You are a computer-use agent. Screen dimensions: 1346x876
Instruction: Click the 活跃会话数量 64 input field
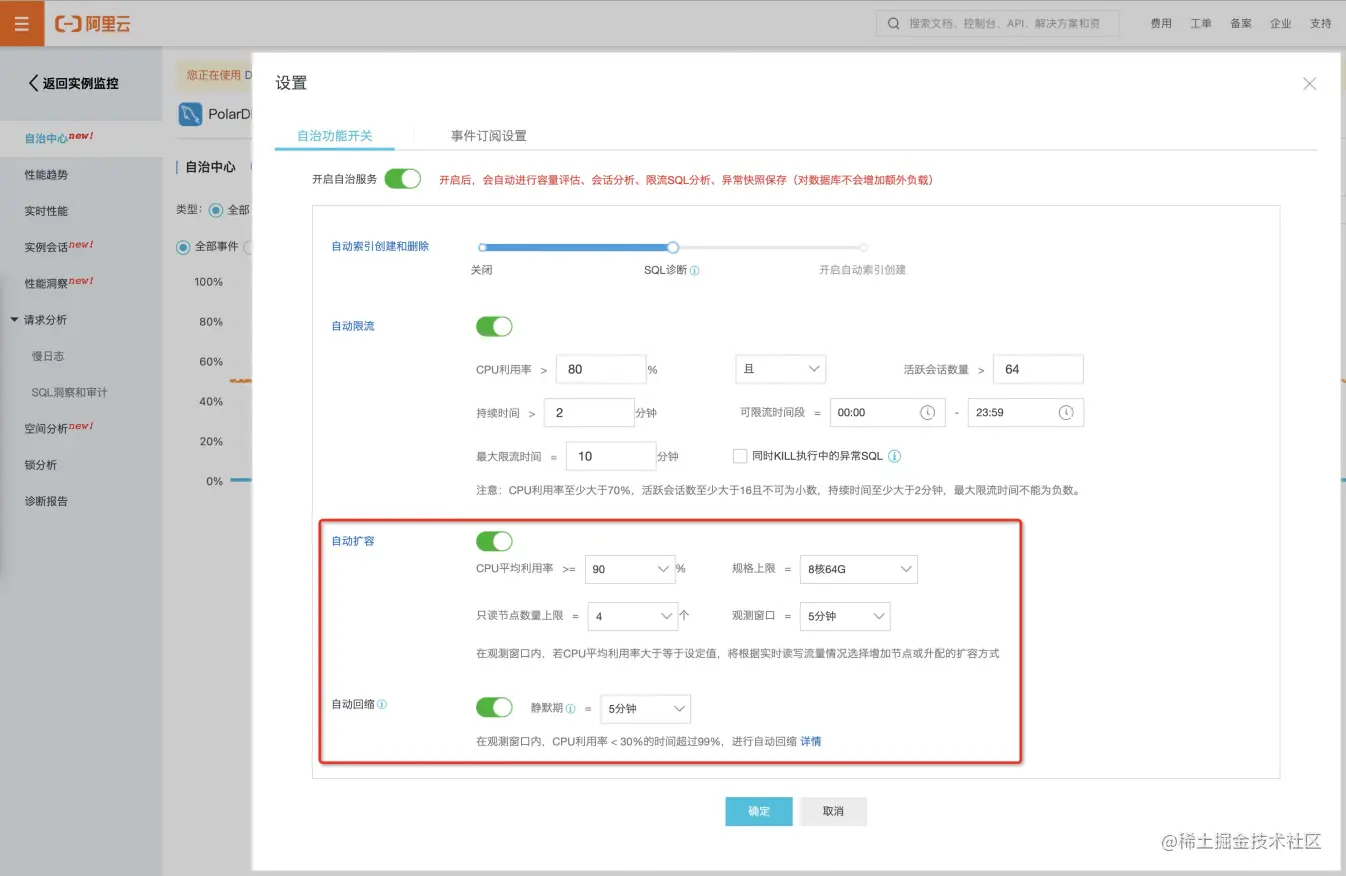(x=1038, y=369)
